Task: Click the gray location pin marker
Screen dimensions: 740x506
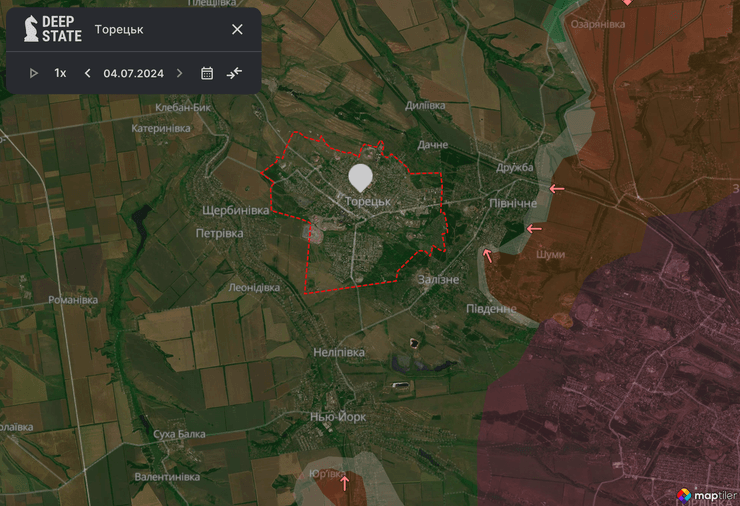Action: (361, 177)
